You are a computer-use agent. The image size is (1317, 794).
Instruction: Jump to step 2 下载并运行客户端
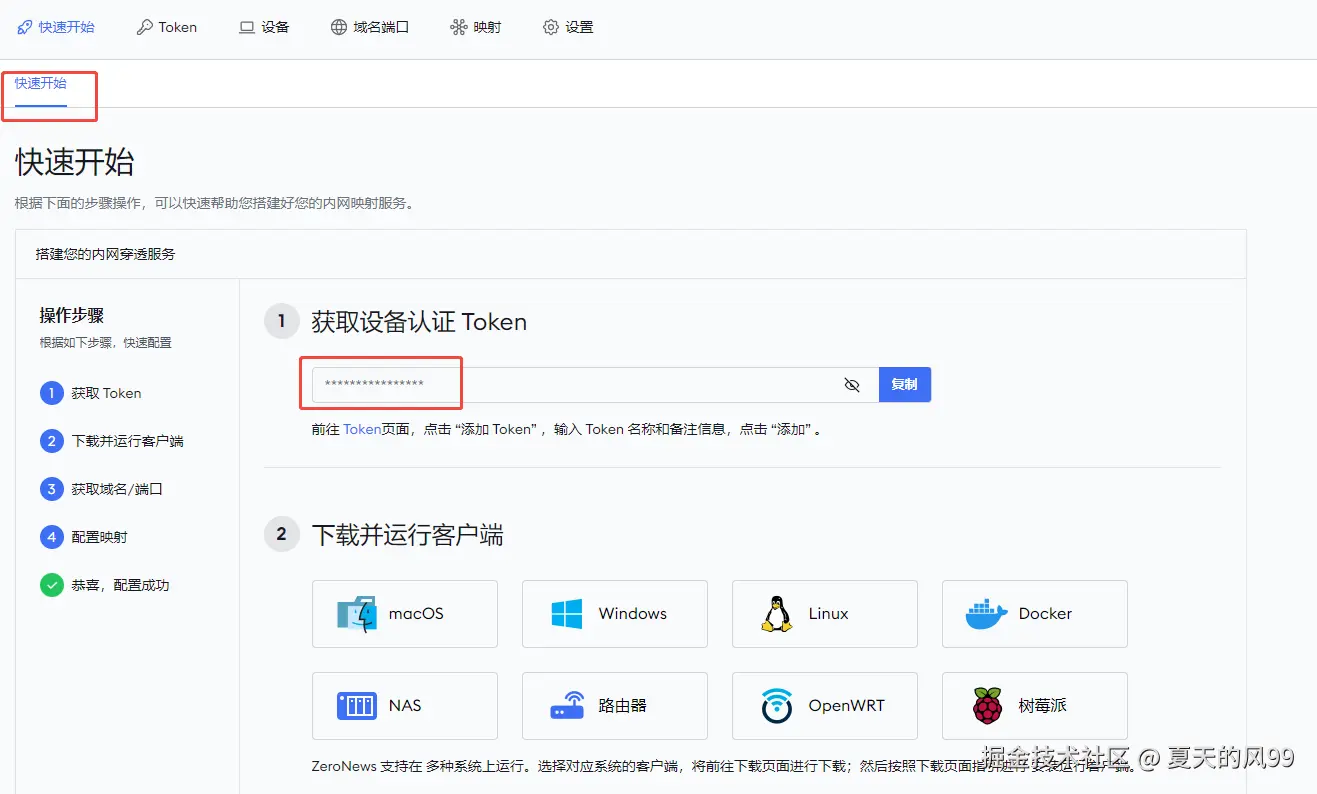(x=112, y=442)
